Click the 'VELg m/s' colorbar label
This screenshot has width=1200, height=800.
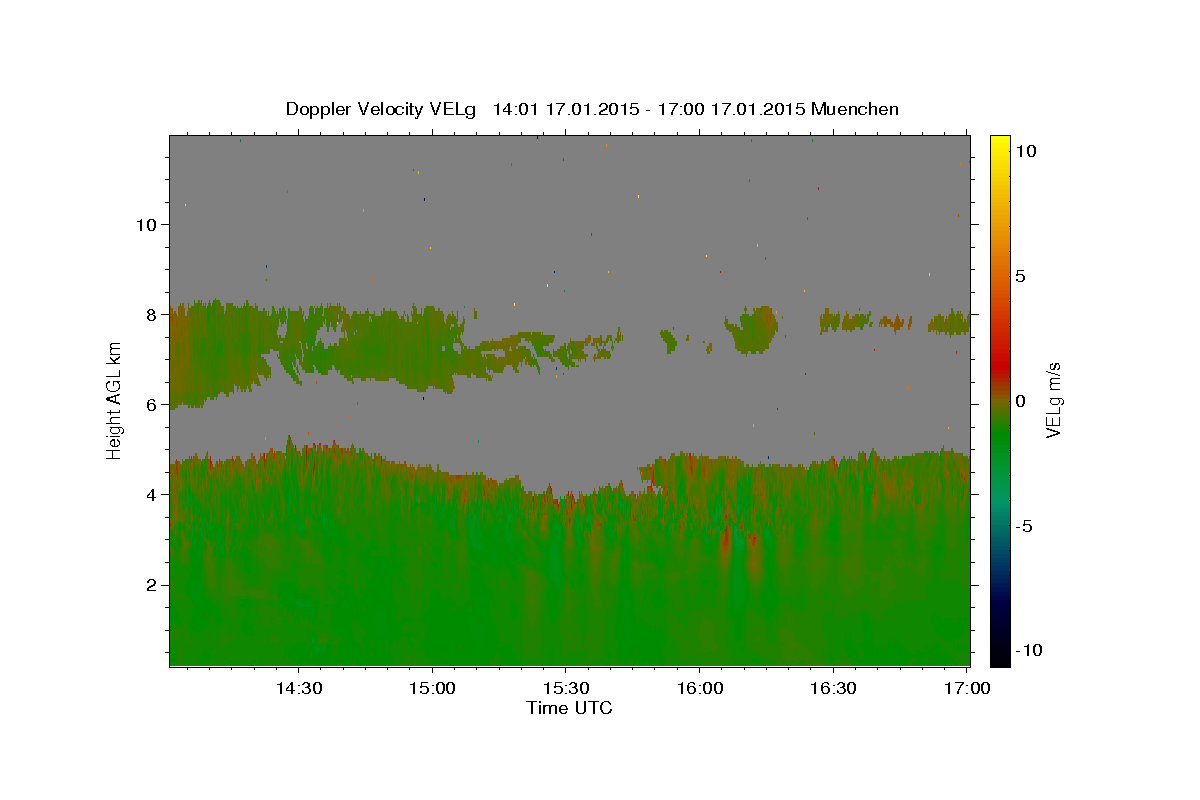tap(1053, 400)
